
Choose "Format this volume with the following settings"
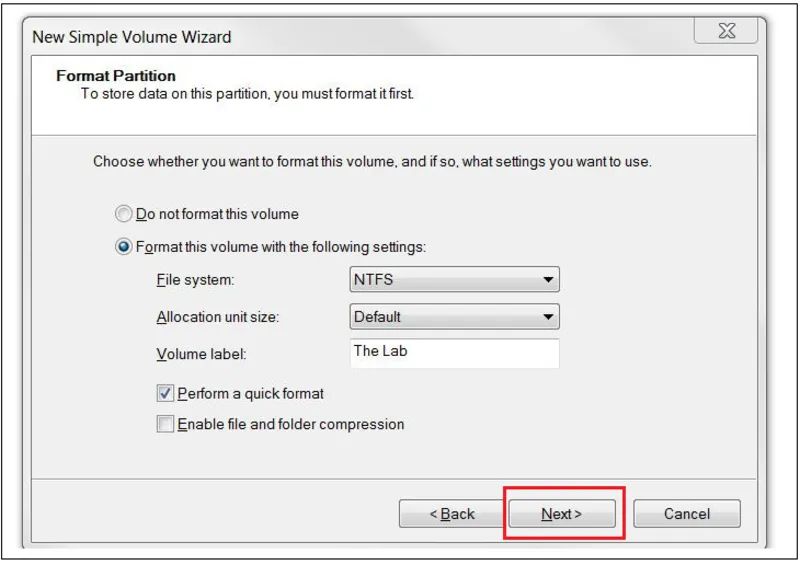[123, 246]
